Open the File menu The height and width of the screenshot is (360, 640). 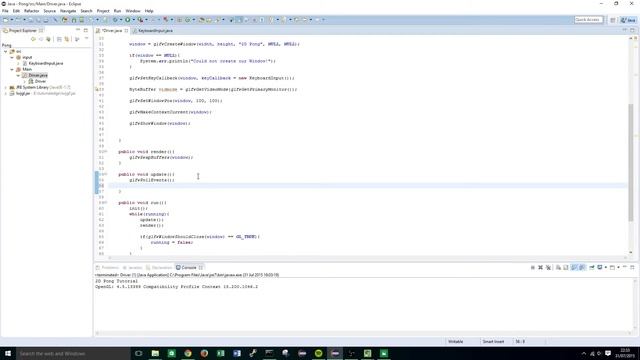(x=5, y=11)
